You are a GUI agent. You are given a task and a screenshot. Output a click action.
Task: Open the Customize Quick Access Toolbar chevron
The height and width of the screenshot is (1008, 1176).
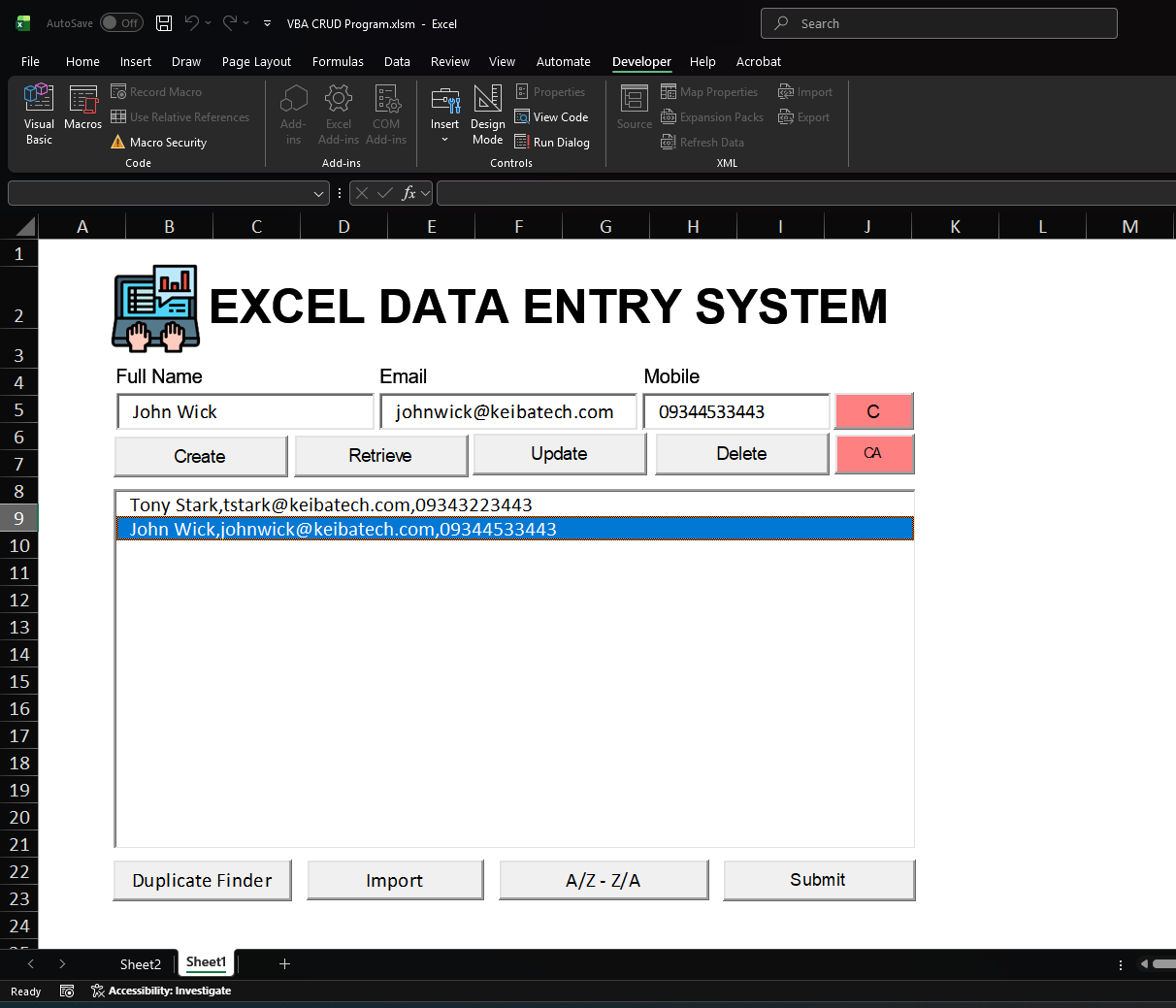(x=267, y=23)
